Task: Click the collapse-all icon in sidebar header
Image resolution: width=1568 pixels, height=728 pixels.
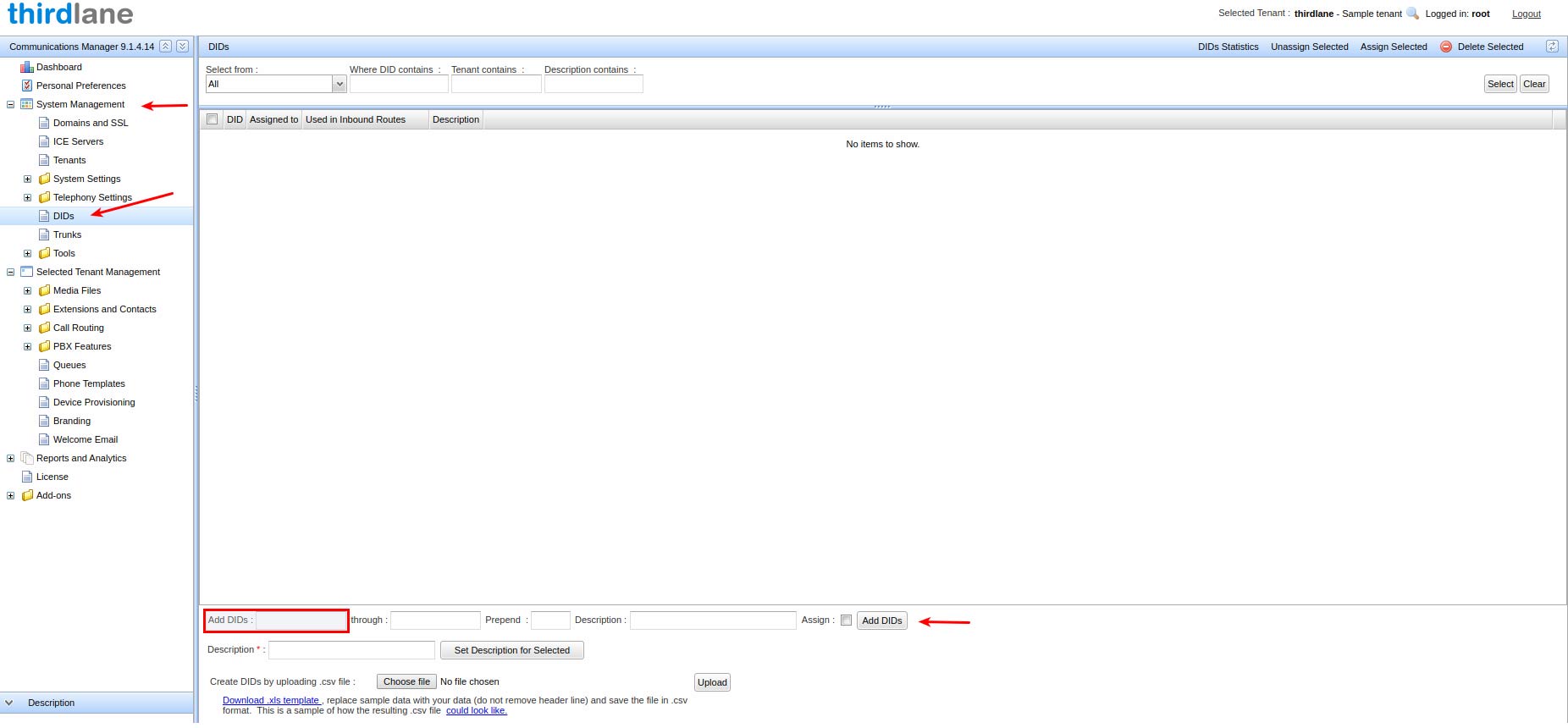Action: click(x=166, y=47)
